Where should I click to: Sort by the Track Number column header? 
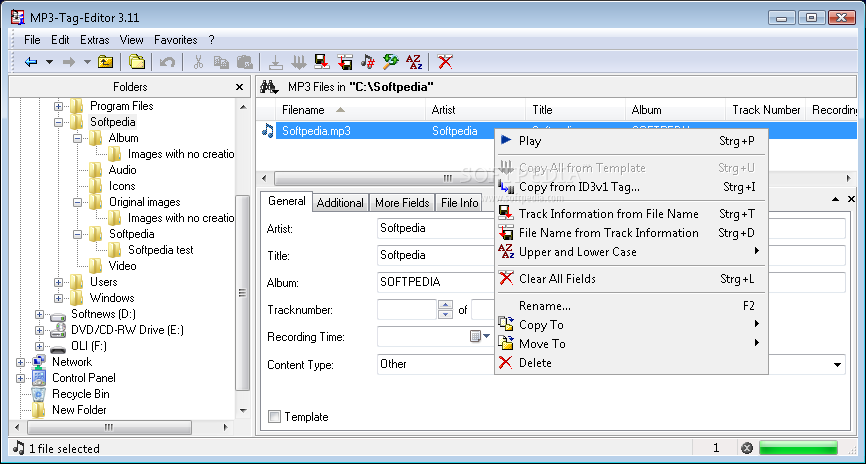[765, 110]
